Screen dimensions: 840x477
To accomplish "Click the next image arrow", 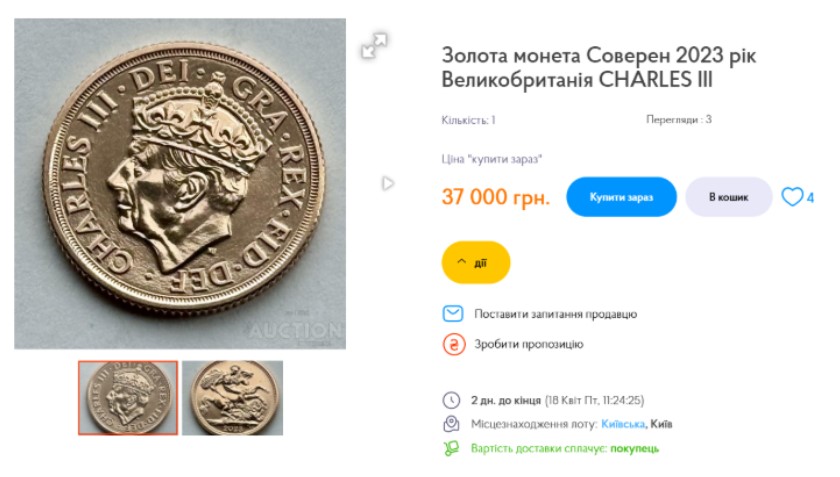I will click(388, 184).
